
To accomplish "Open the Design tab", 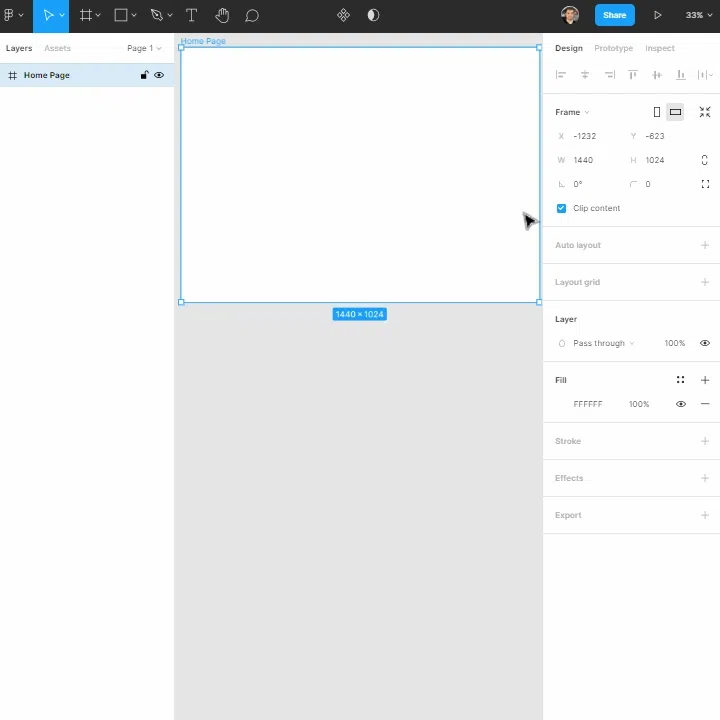I will [x=568, y=48].
